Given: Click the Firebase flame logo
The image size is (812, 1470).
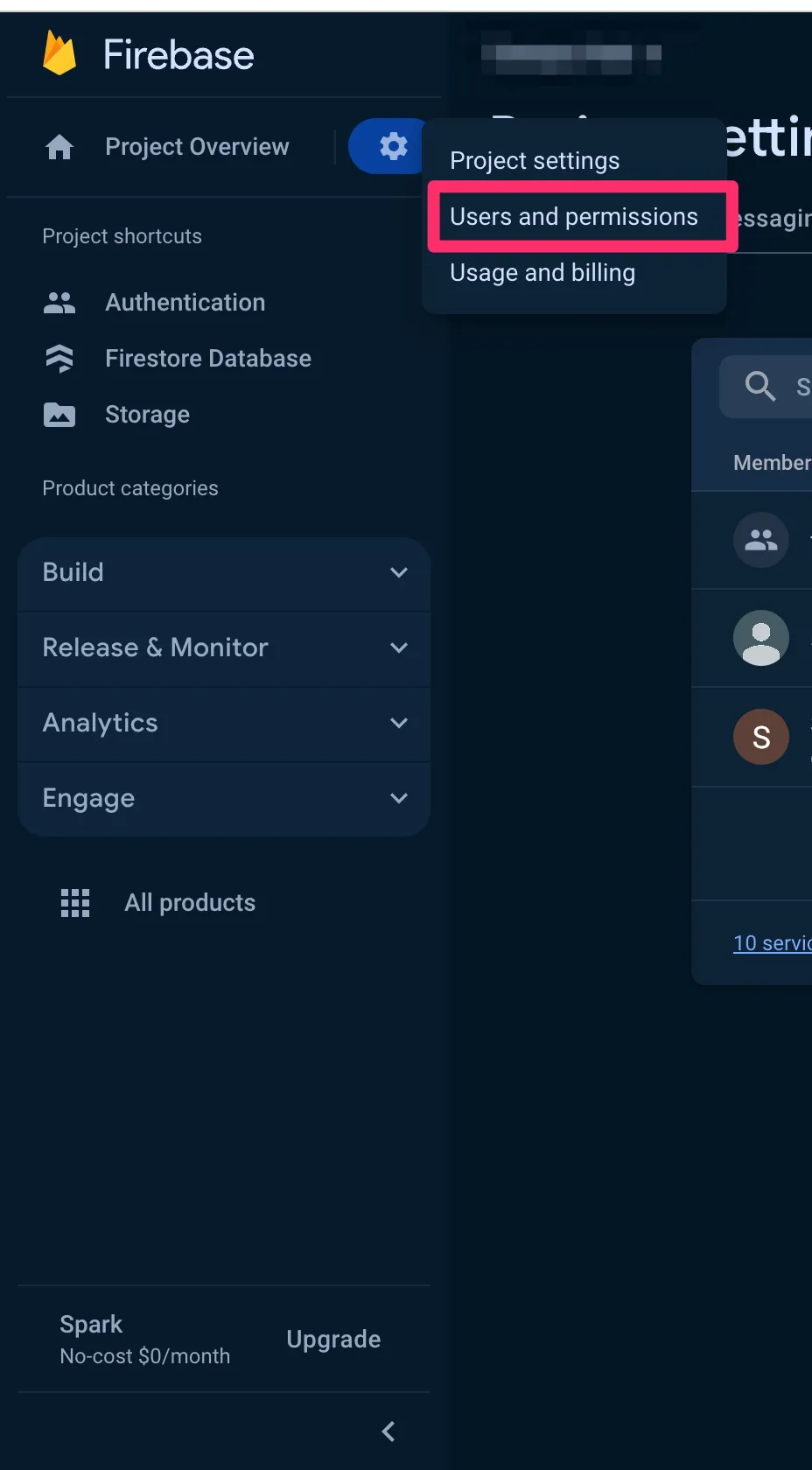Looking at the screenshot, I should point(59,53).
